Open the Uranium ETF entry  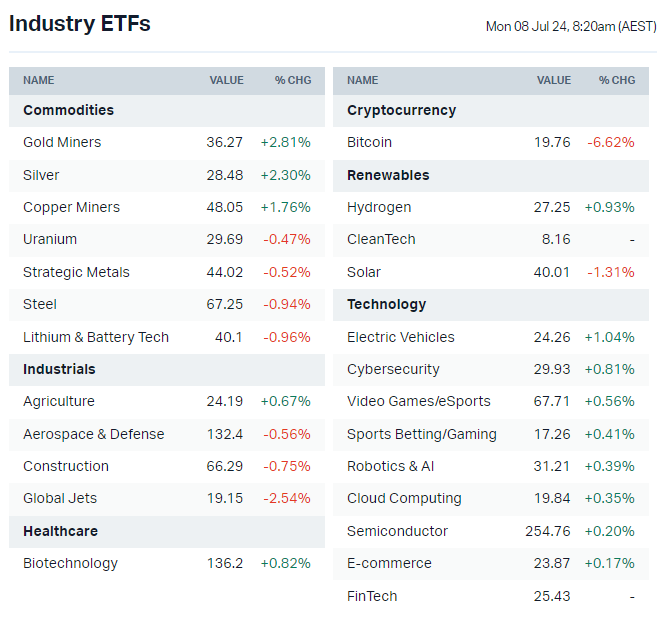pyautogui.click(x=50, y=239)
